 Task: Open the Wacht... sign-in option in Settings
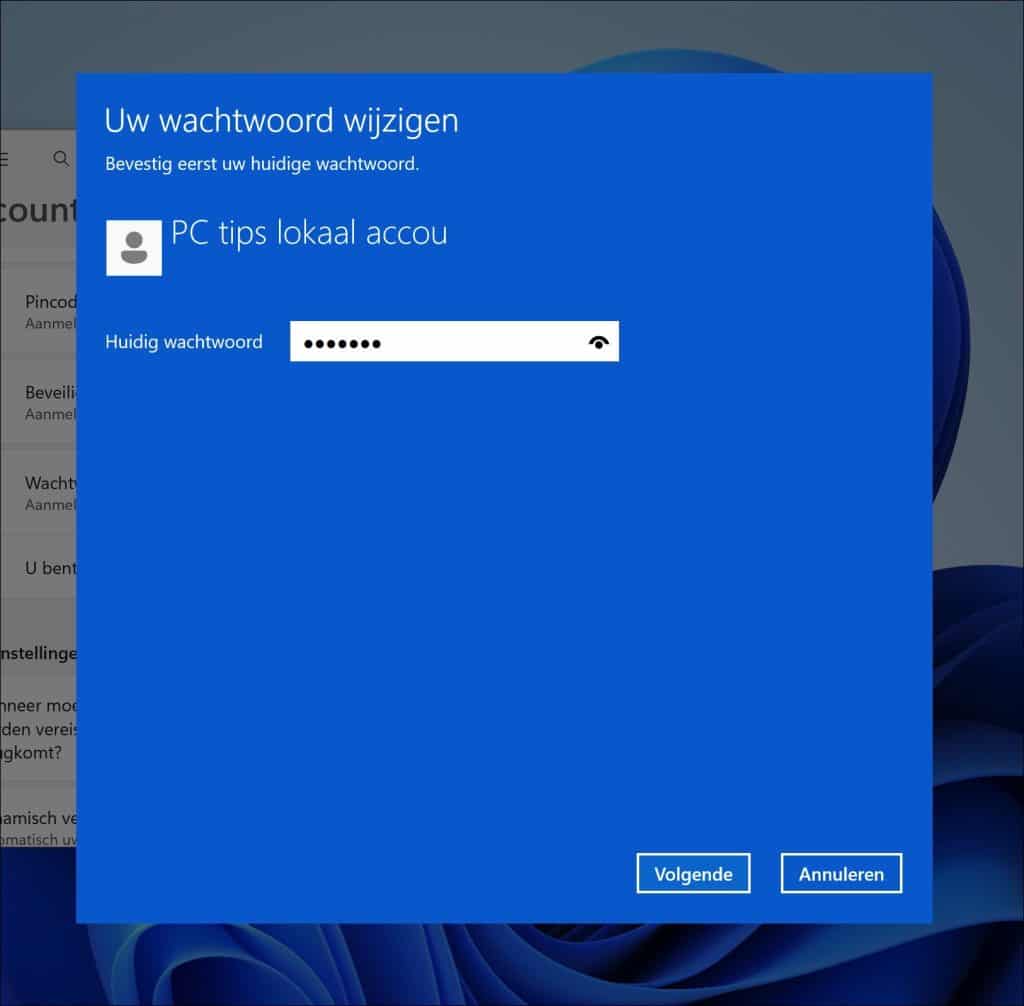pyautogui.click(x=39, y=493)
